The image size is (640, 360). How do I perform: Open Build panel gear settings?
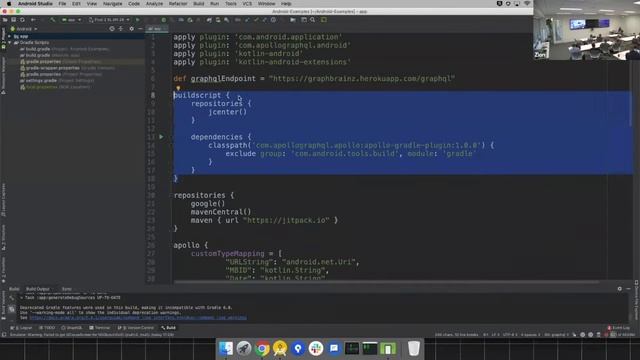(620, 289)
